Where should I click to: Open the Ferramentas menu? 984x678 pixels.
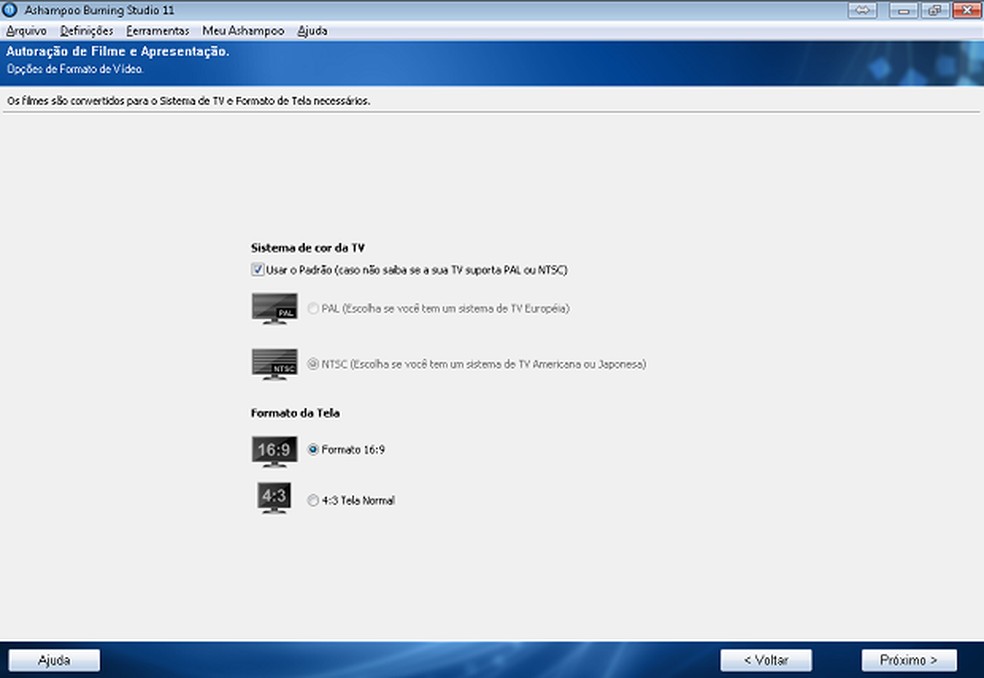(x=158, y=31)
